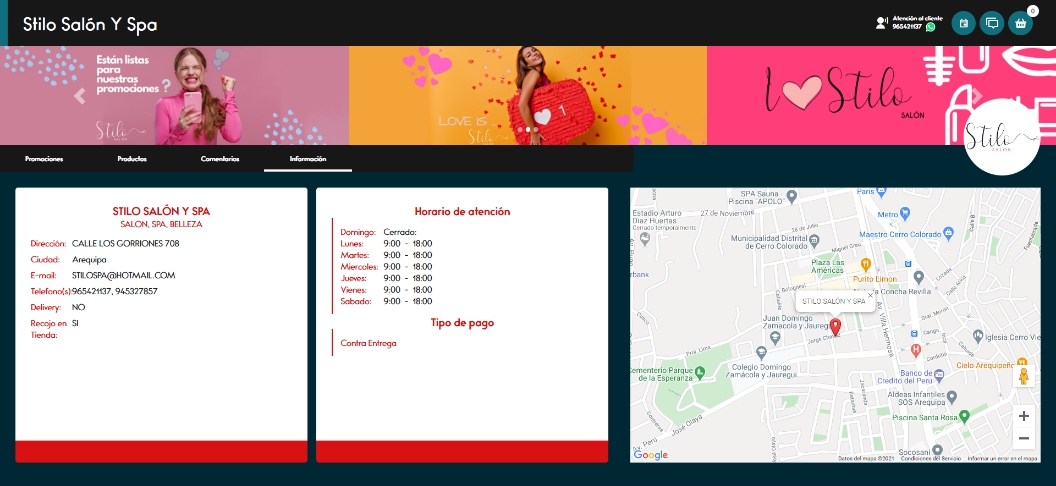The height and width of the screenshot is (486, 1056).
Task: Click the Tipo de pago heading
Action: [x=462, y=322]
